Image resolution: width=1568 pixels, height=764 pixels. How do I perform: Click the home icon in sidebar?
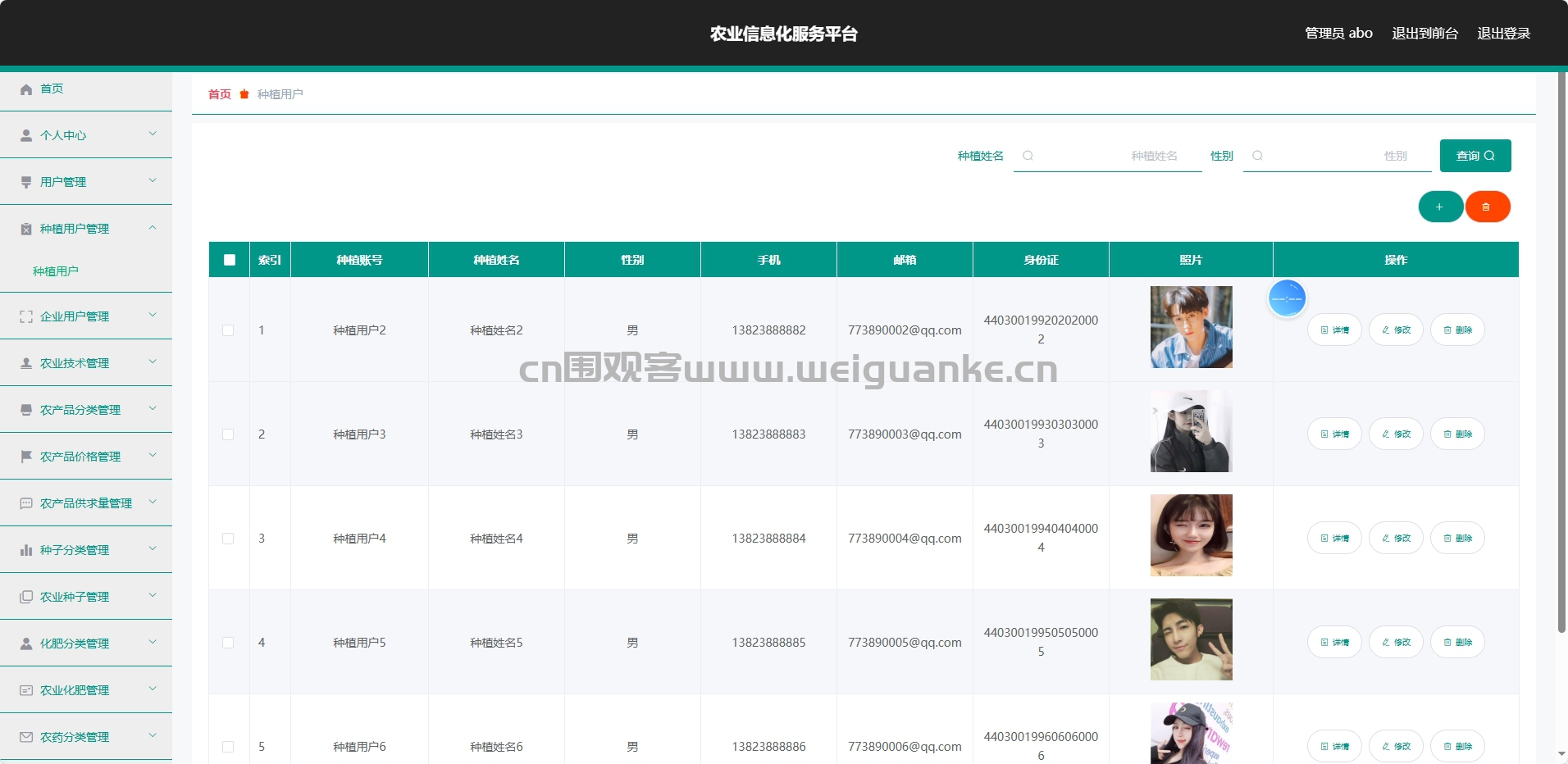[x=26, y=89]
